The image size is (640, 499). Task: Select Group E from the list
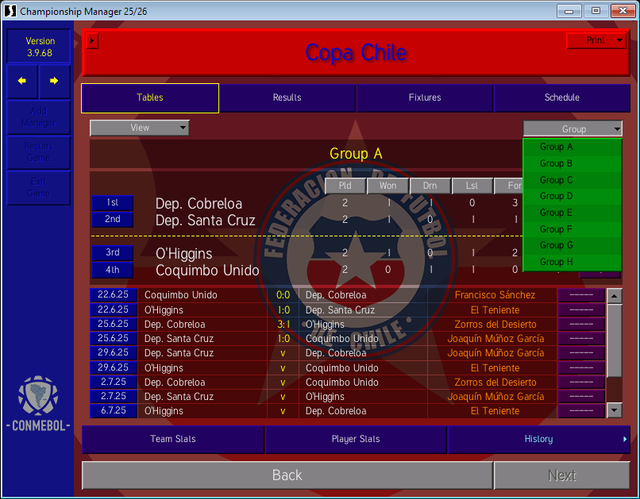point(572,213)
